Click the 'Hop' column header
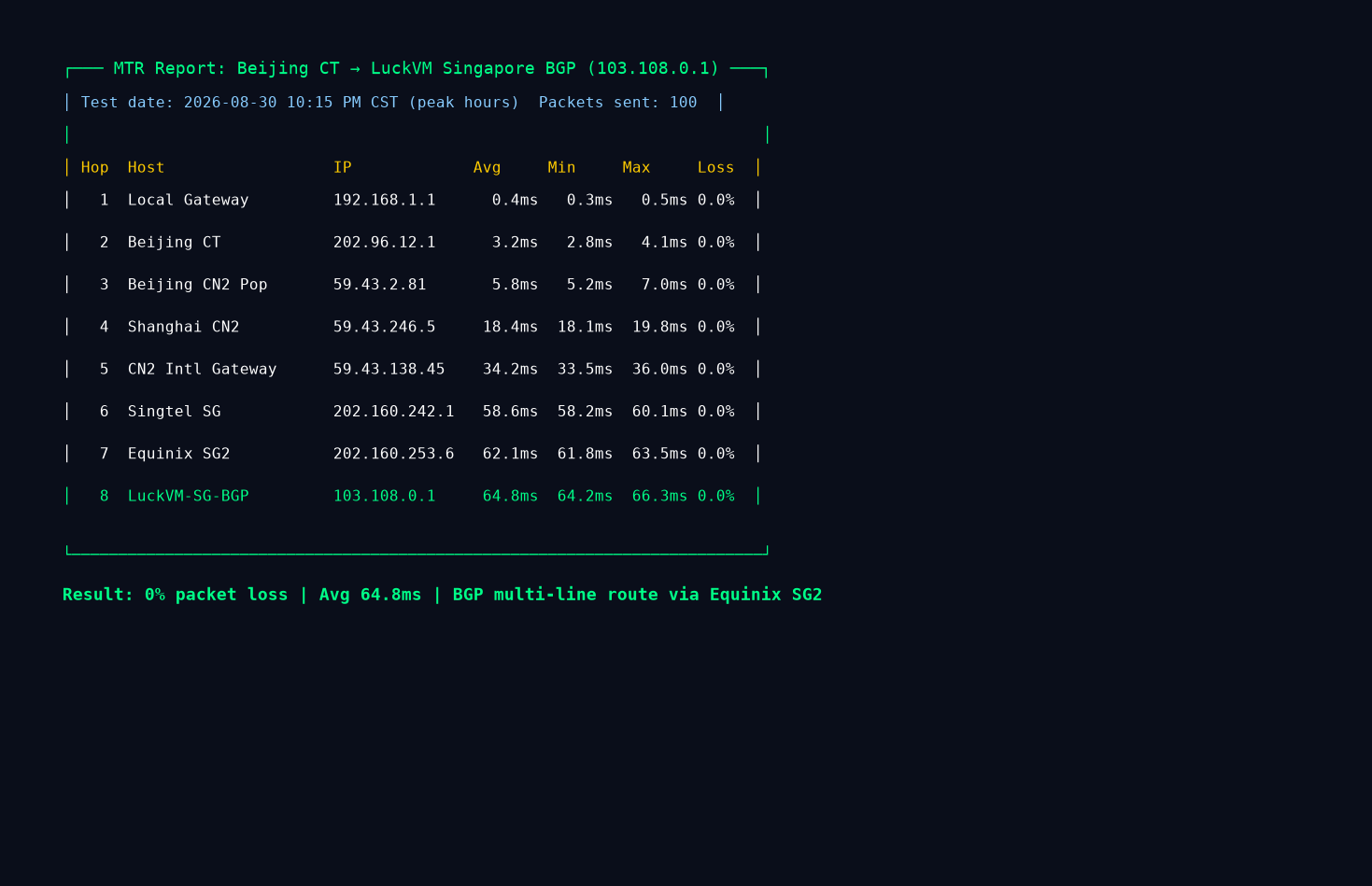The height and width of the screenshot is (886, 1372). click(95, 168)
